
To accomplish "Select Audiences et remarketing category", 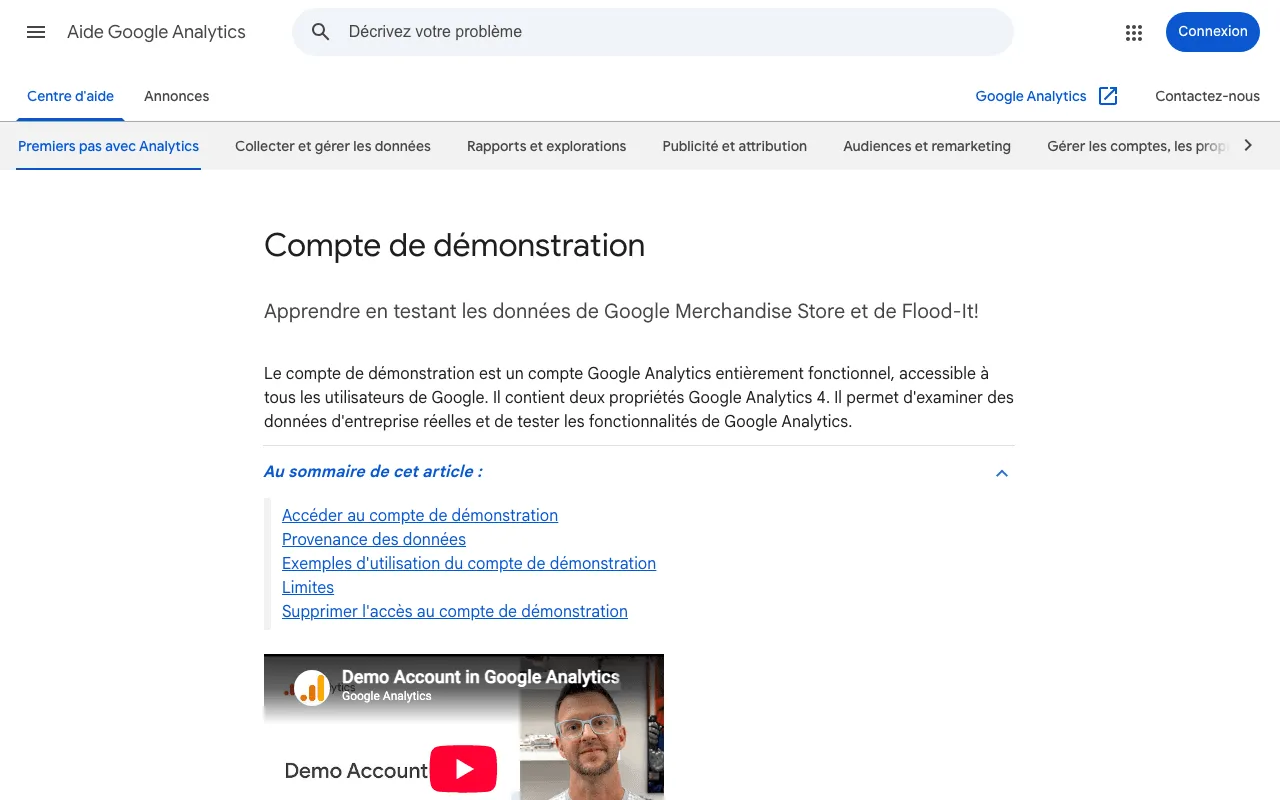I will (x=927, y=146).
